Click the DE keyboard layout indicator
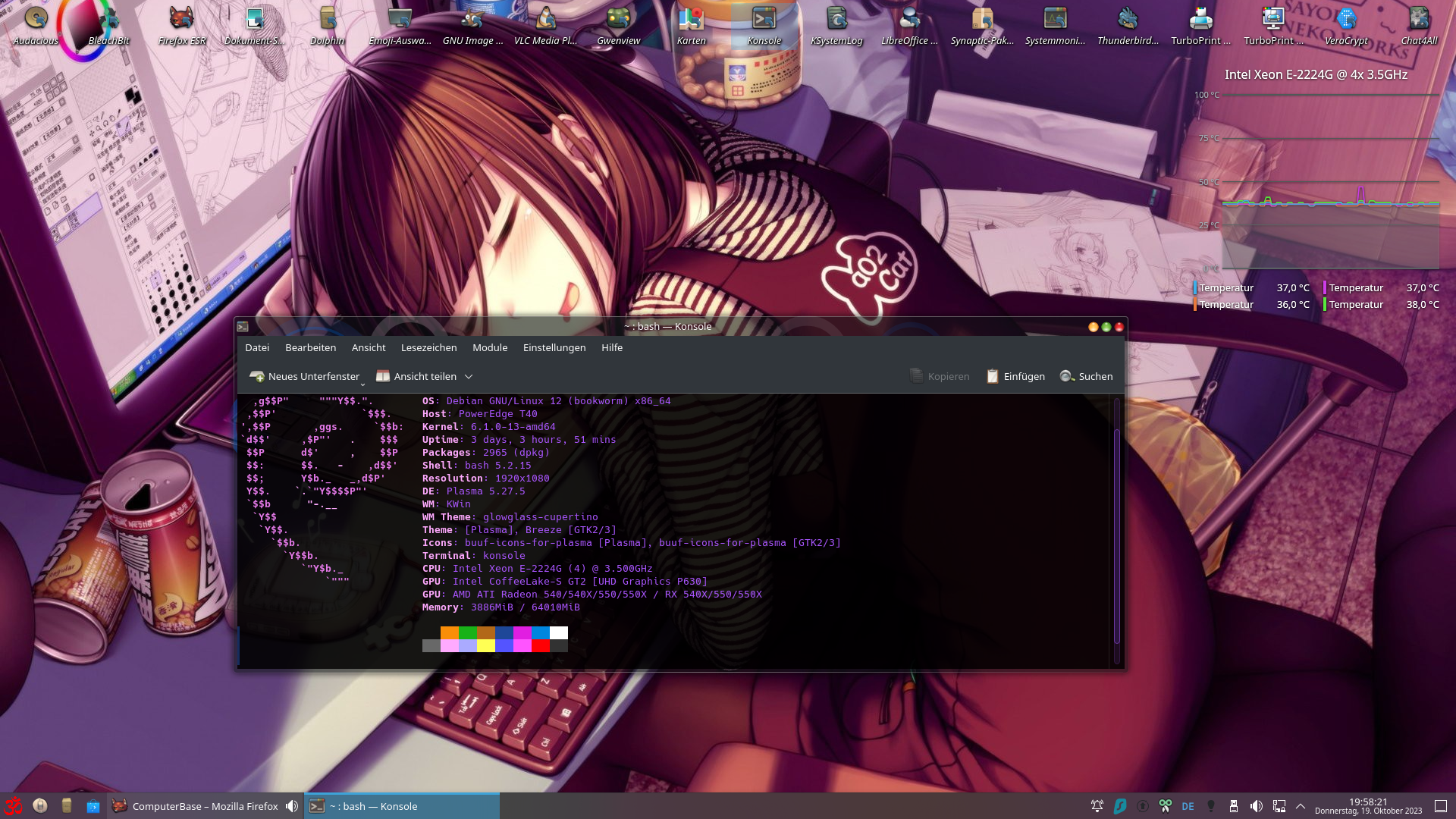The height and width of the screenshot is (819, 1456). pos(1188,806)
